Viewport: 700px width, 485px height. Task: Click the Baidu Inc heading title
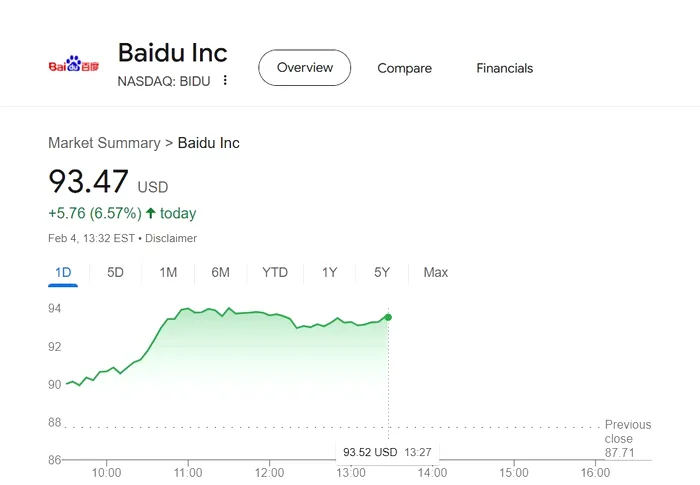[x=173, y=53]
